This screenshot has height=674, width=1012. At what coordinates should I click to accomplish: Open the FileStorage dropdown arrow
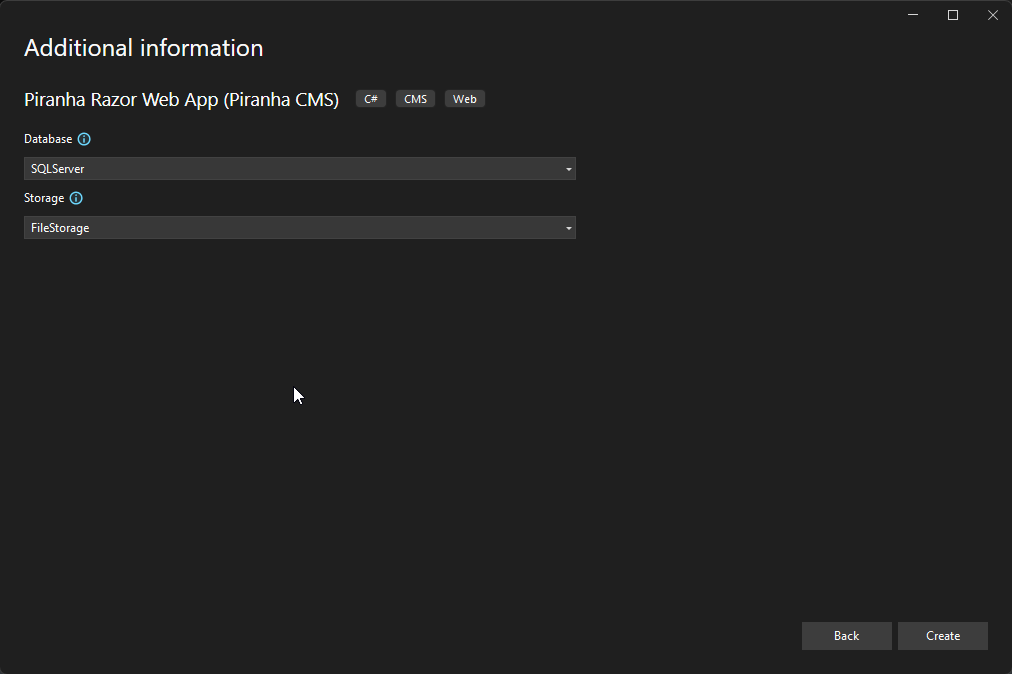(x=568, y=227)
